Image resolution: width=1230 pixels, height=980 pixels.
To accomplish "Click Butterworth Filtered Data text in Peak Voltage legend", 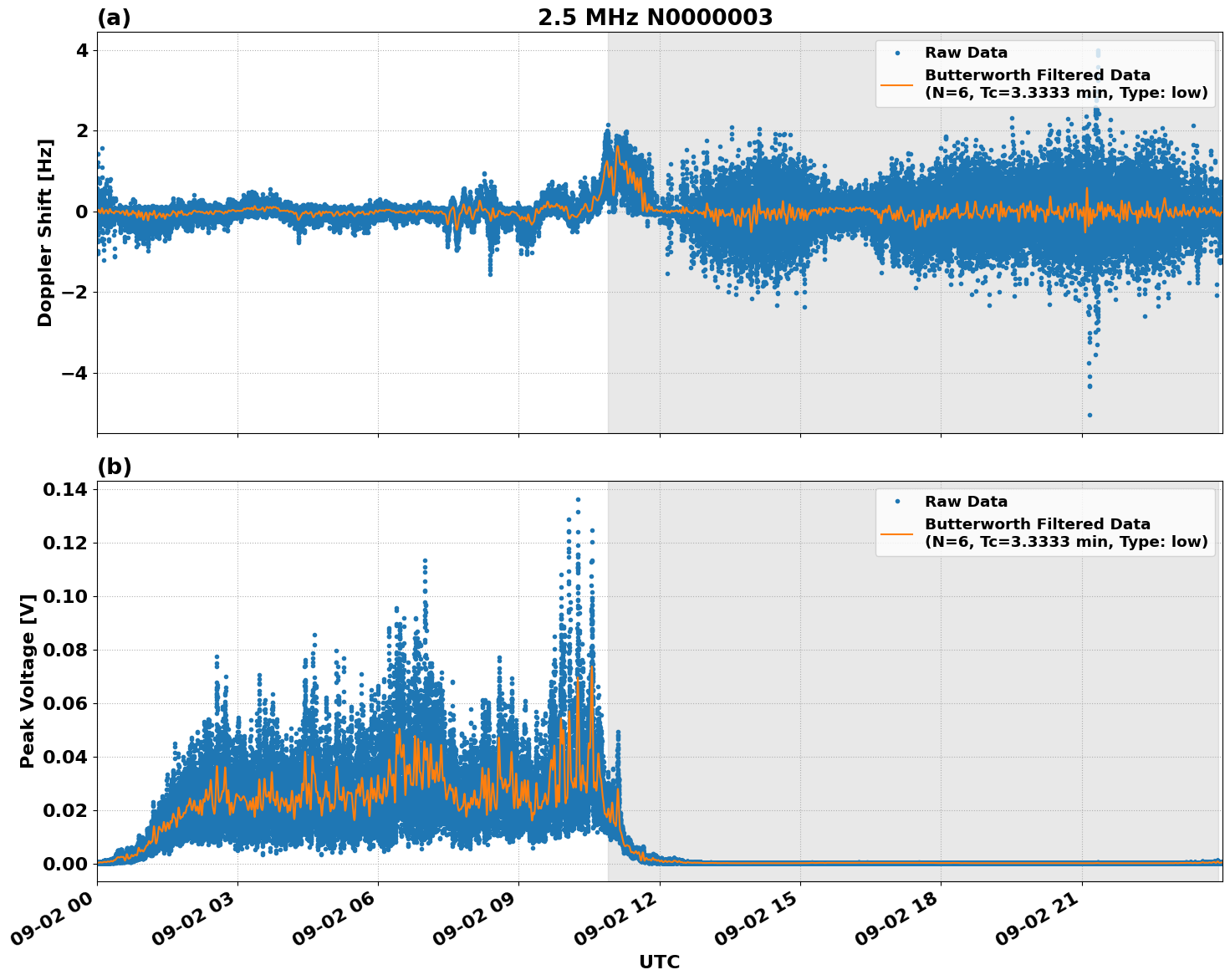I will coord(1037,524).
